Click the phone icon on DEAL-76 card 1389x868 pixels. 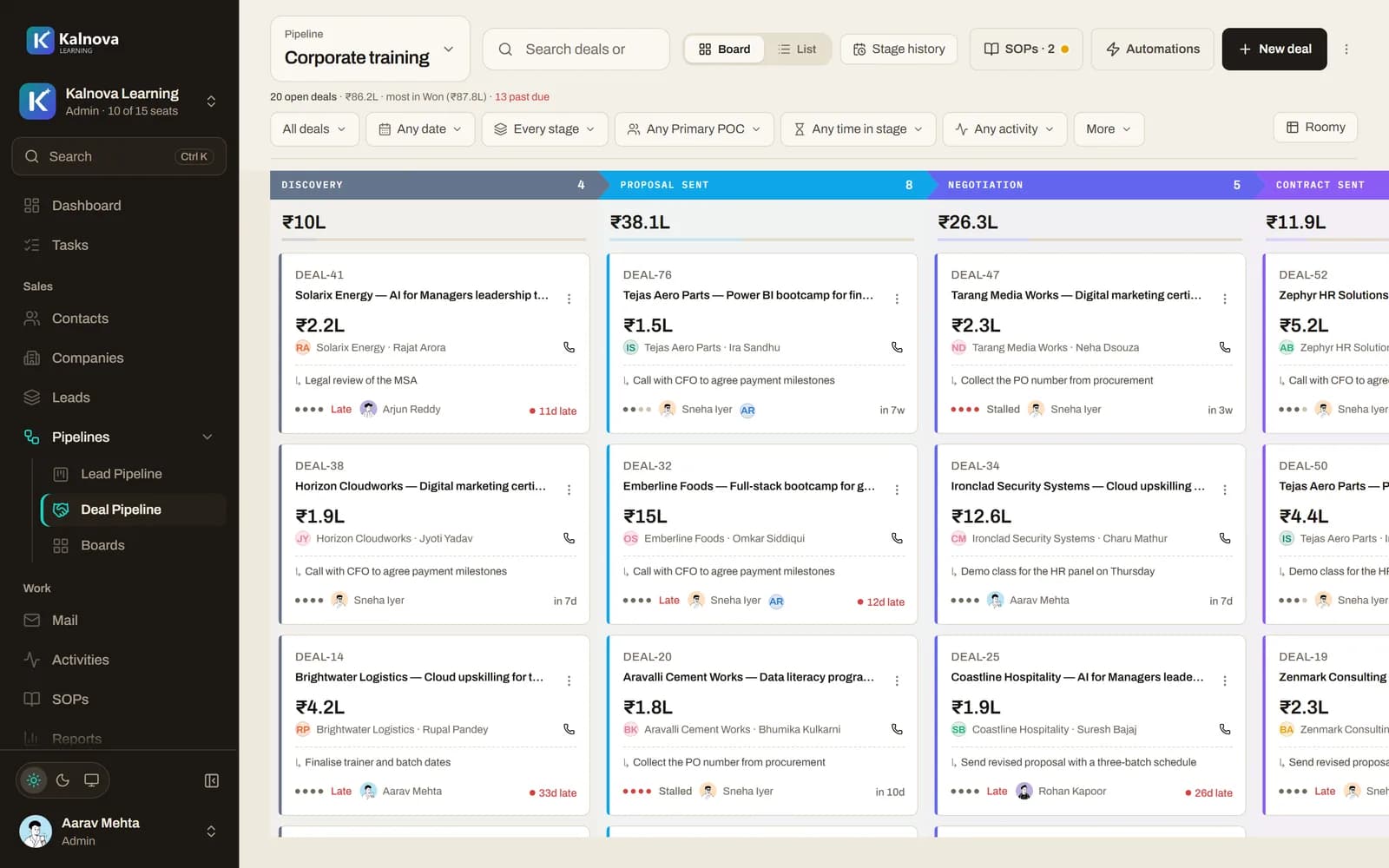pyautogui.click(x=897, y=347)
